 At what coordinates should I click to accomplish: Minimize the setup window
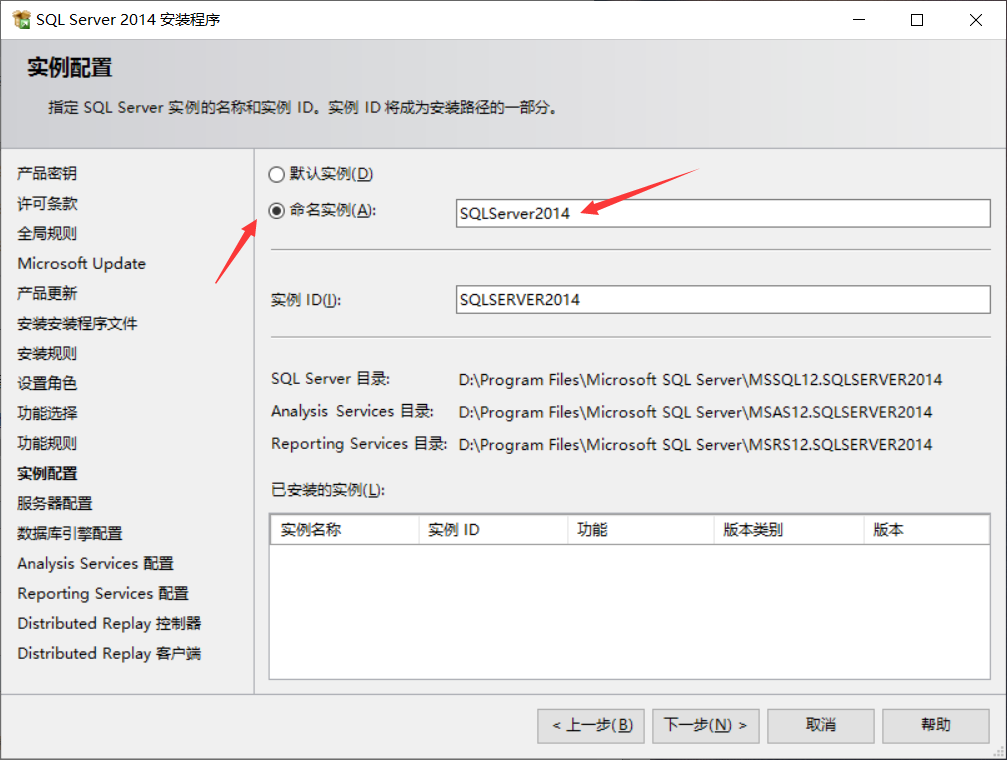(x=859, y=20)
